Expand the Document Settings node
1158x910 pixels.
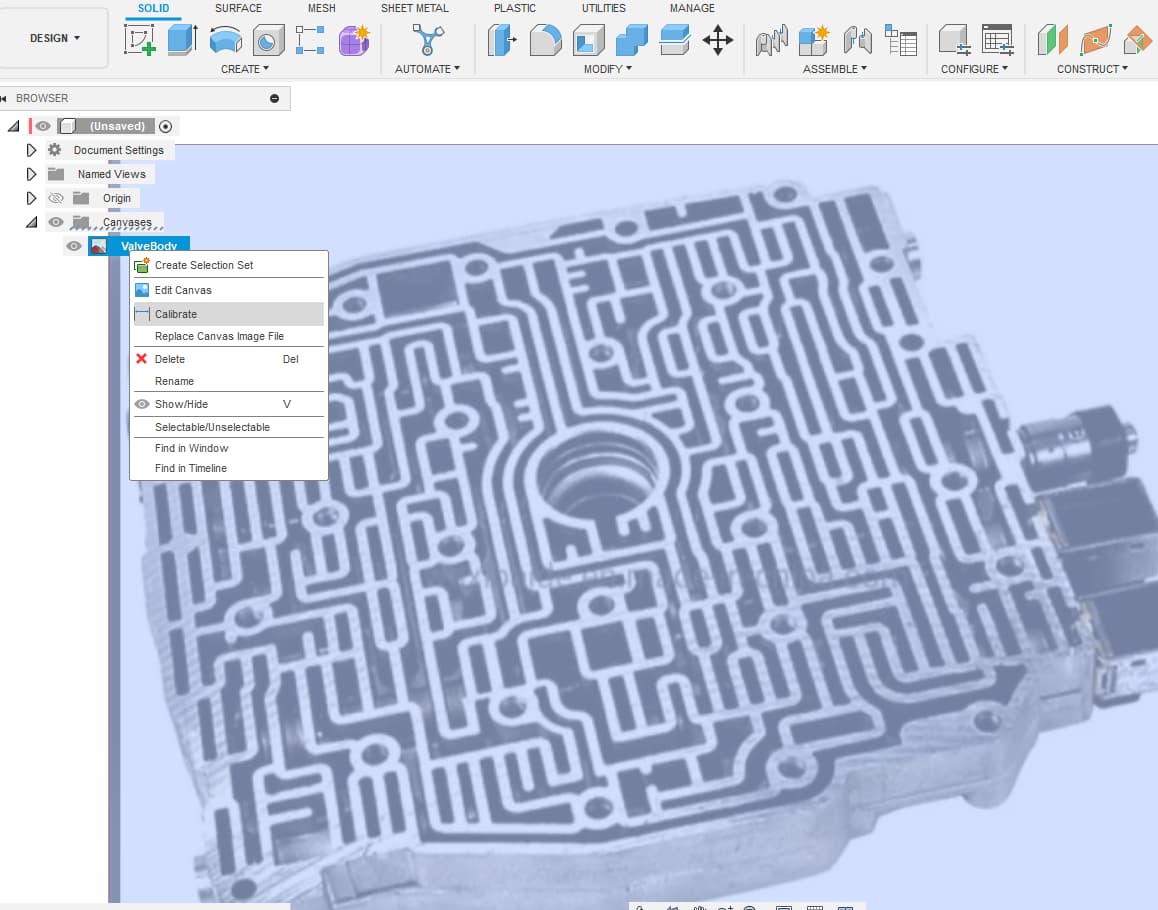point(31,150)
